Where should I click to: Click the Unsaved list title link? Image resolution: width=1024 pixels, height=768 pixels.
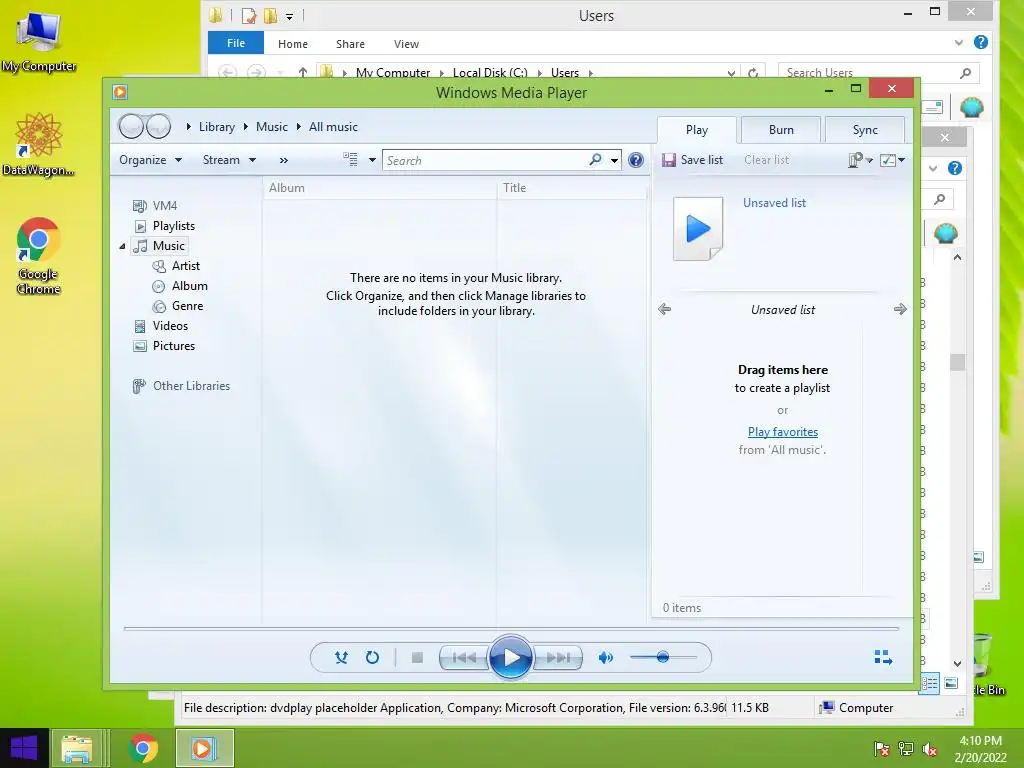coord(775,203)
